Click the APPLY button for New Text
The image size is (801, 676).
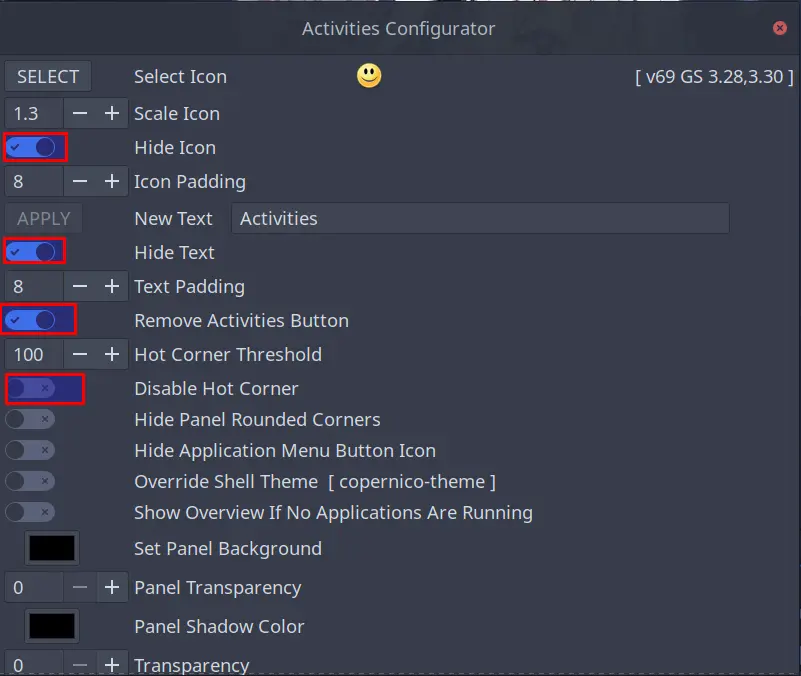(x=43, y=219)
